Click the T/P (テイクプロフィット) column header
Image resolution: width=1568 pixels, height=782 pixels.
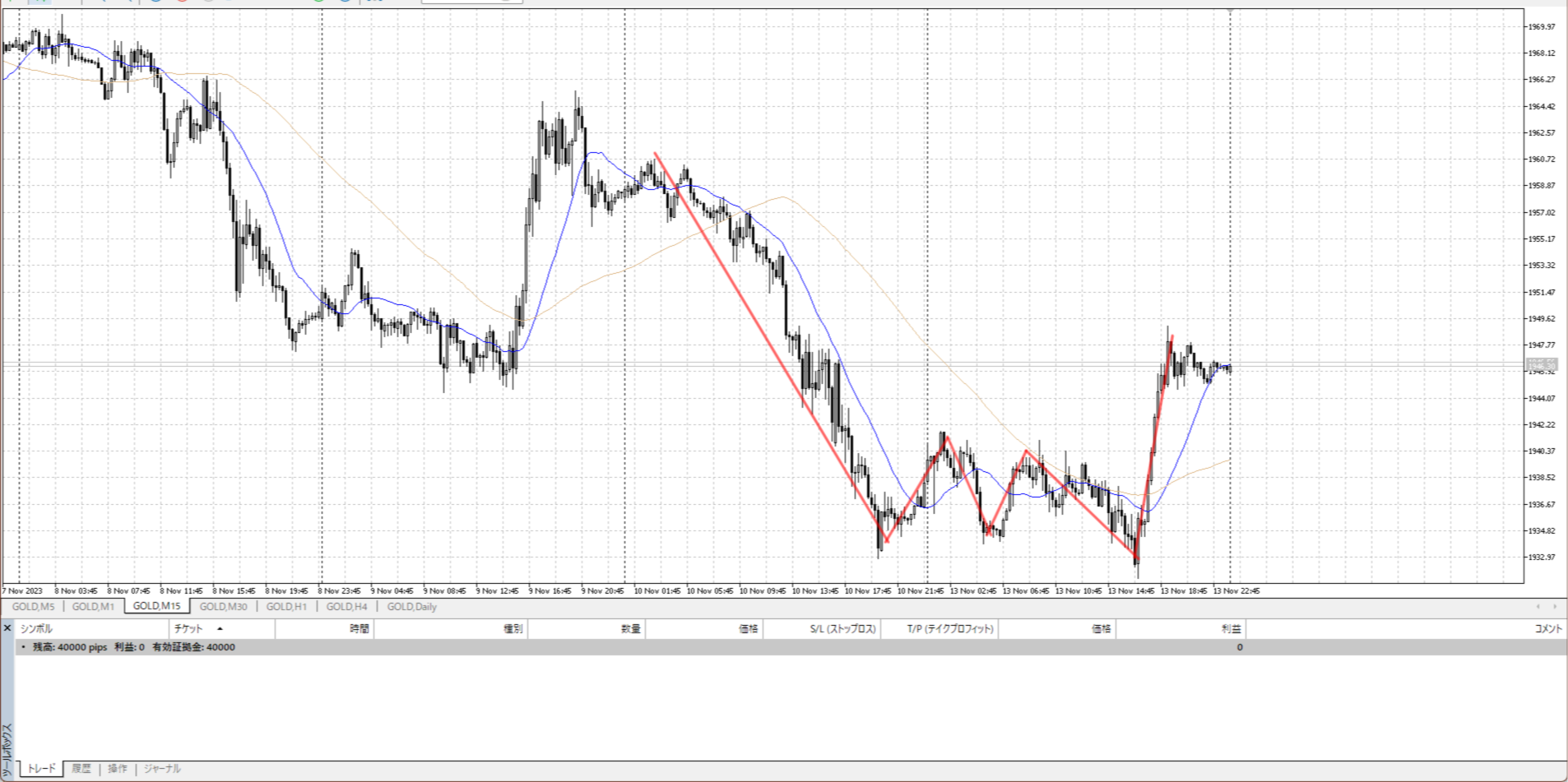(950, 629)
